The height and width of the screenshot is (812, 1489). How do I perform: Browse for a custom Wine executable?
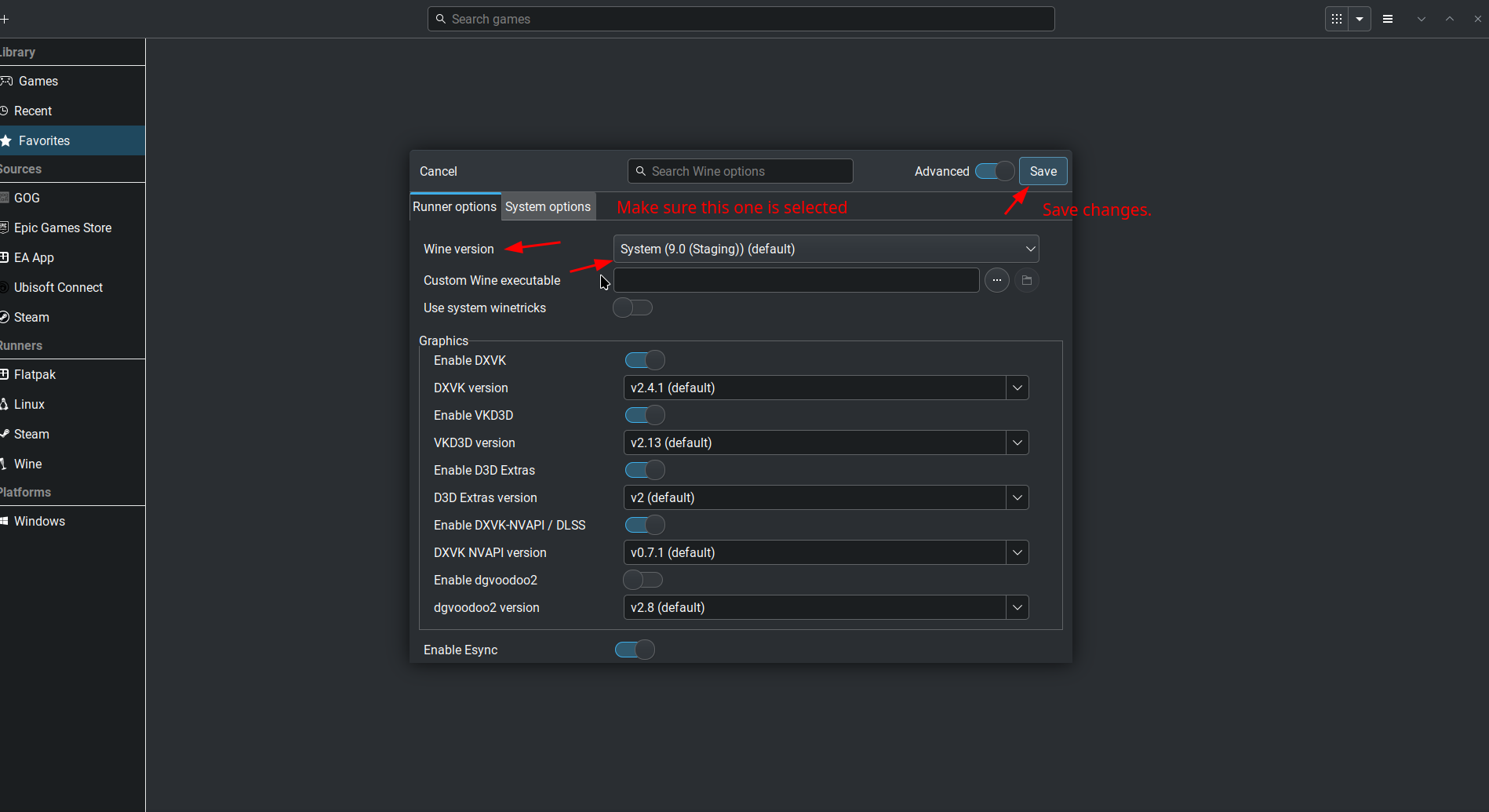tap(1026, 280)
